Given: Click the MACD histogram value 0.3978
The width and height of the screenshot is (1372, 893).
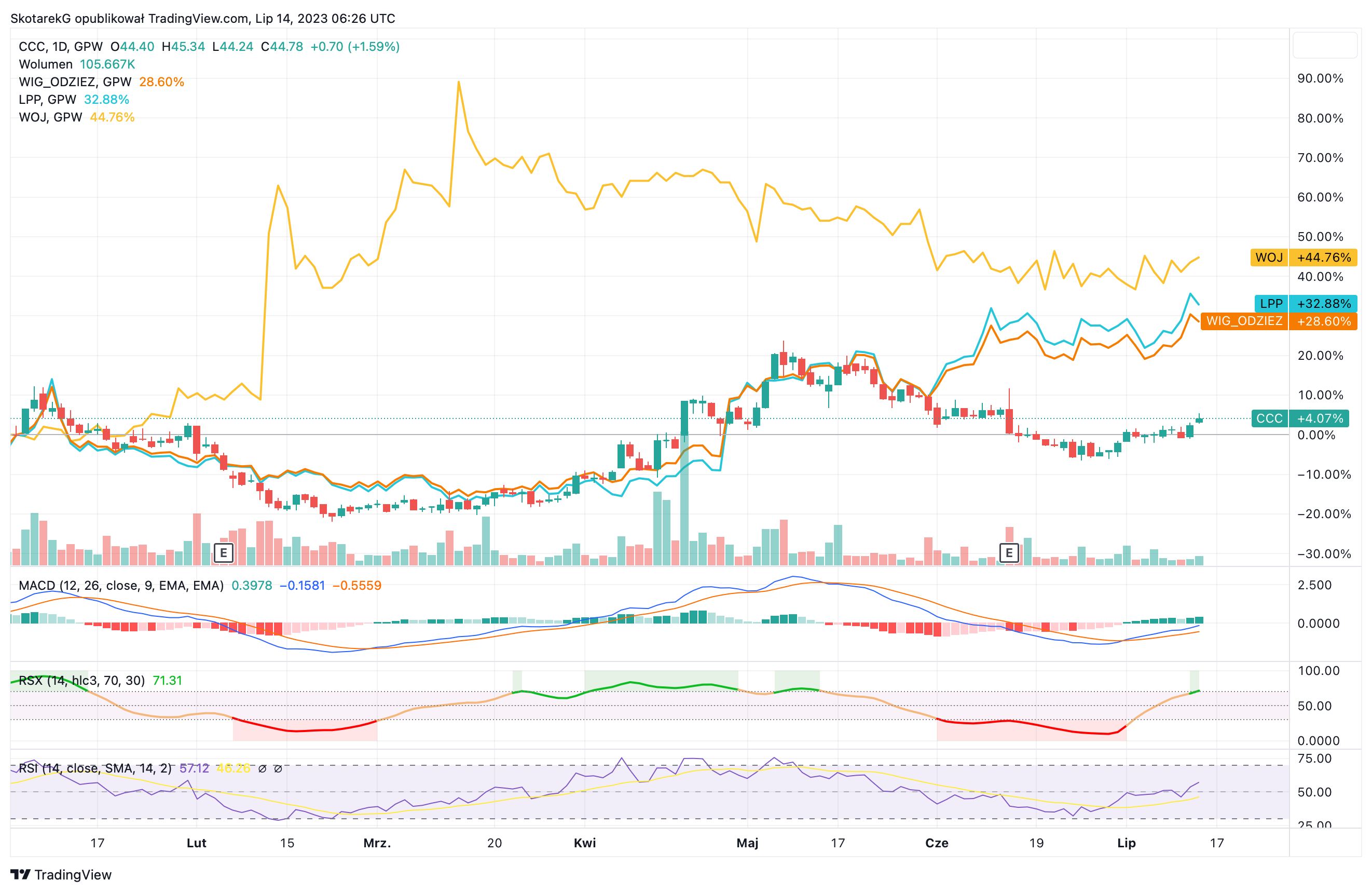Looking at the screenshot, I should (x=252, y=586).
